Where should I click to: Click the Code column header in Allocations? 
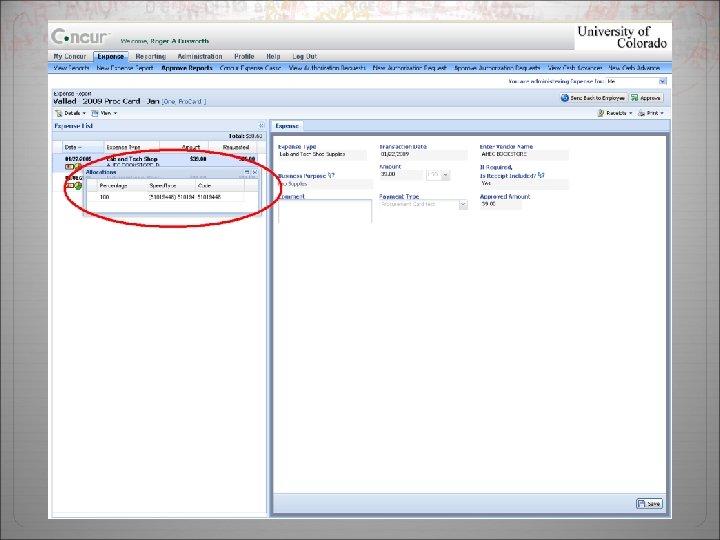pyautogui.click(x=219, y=186)
